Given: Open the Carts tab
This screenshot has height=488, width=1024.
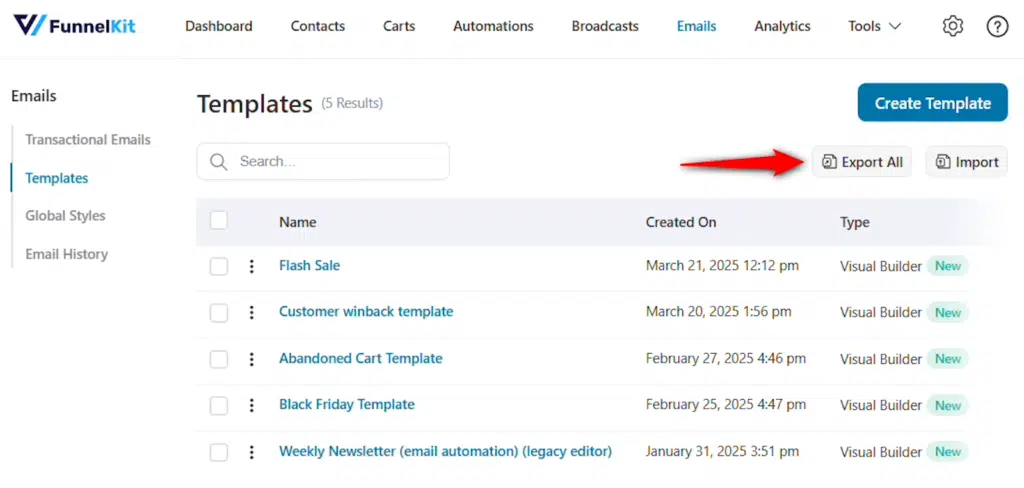Looking at the screenshot, I should pos(399,27).
